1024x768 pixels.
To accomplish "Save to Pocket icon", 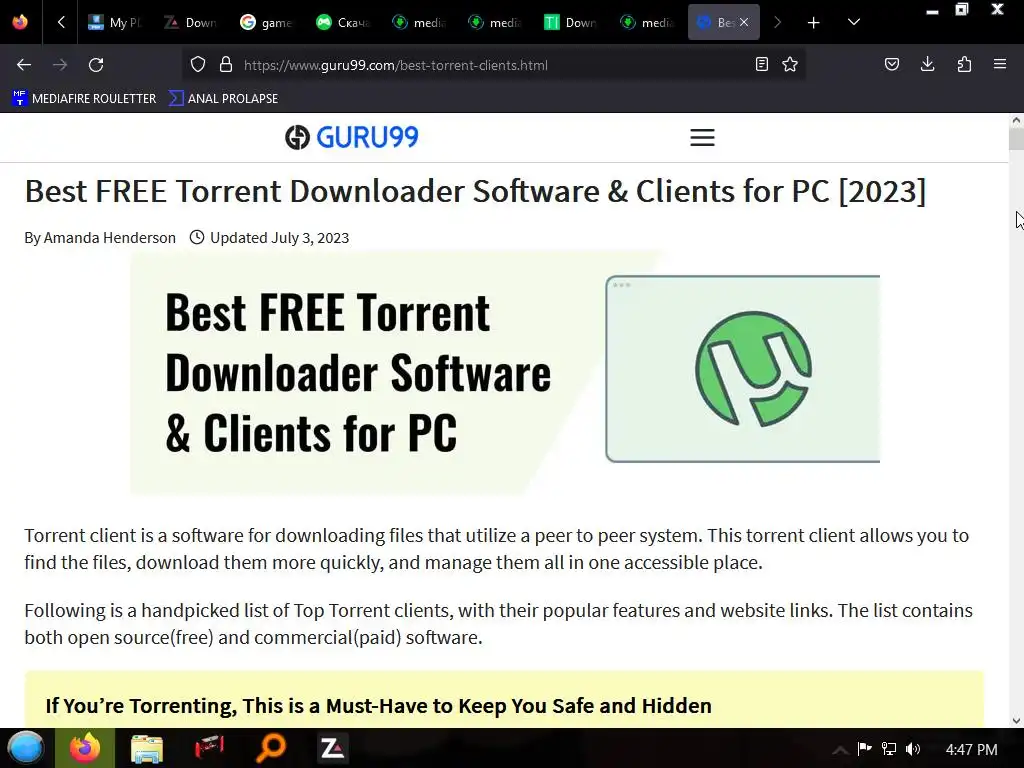I will pos(892,64).
